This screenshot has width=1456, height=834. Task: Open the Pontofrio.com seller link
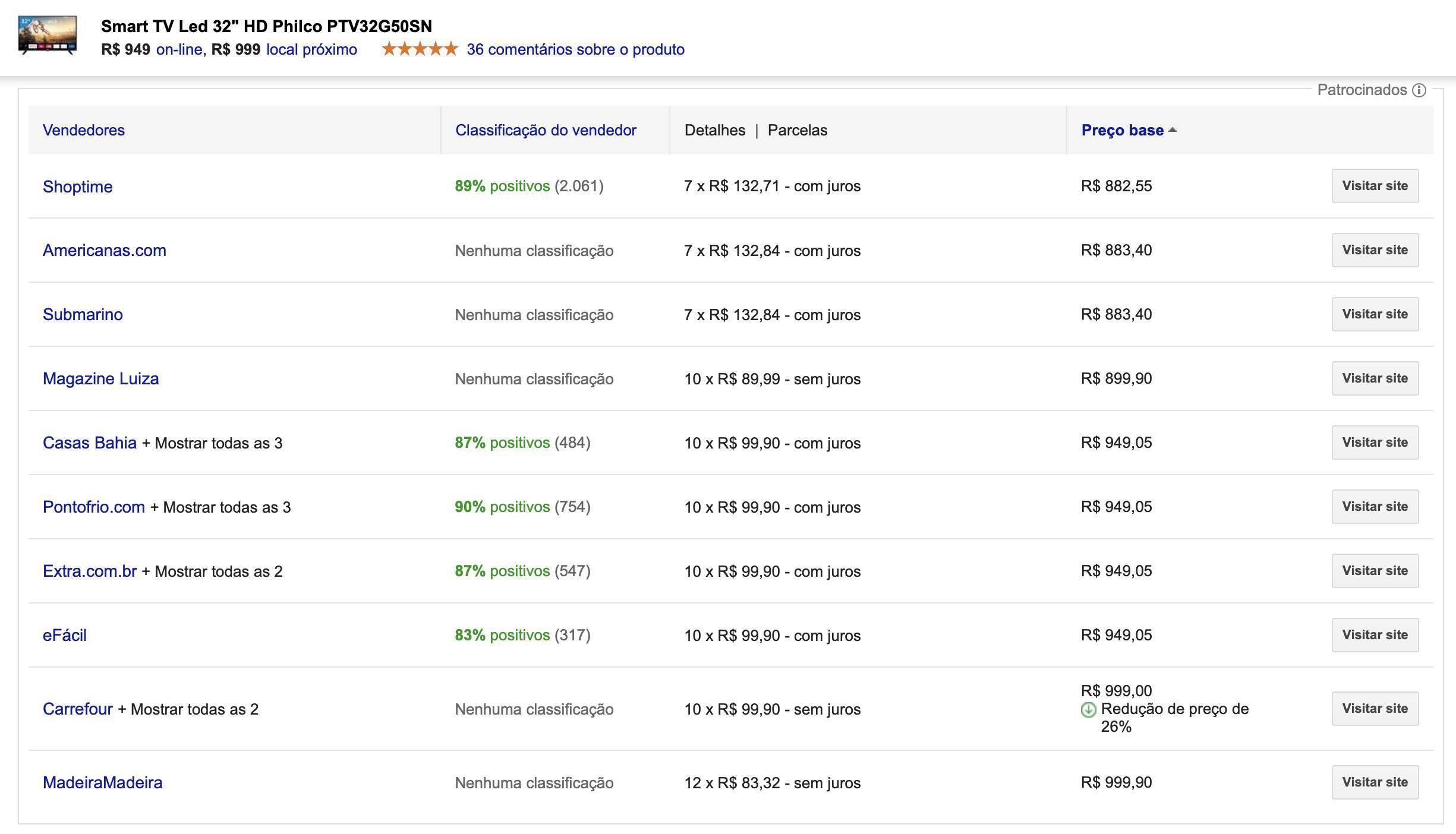[x=94, y=507]
